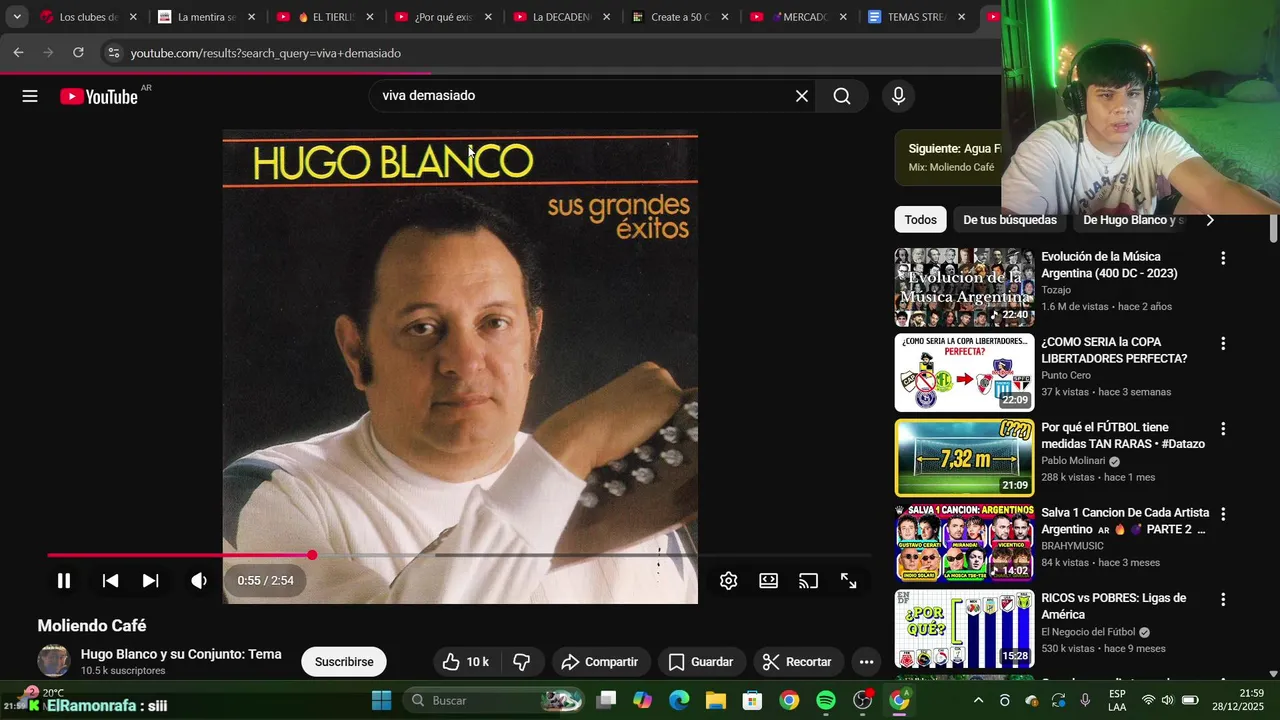Seek on the red video progress bar
1280x720 pixels.
coord(460,555)
